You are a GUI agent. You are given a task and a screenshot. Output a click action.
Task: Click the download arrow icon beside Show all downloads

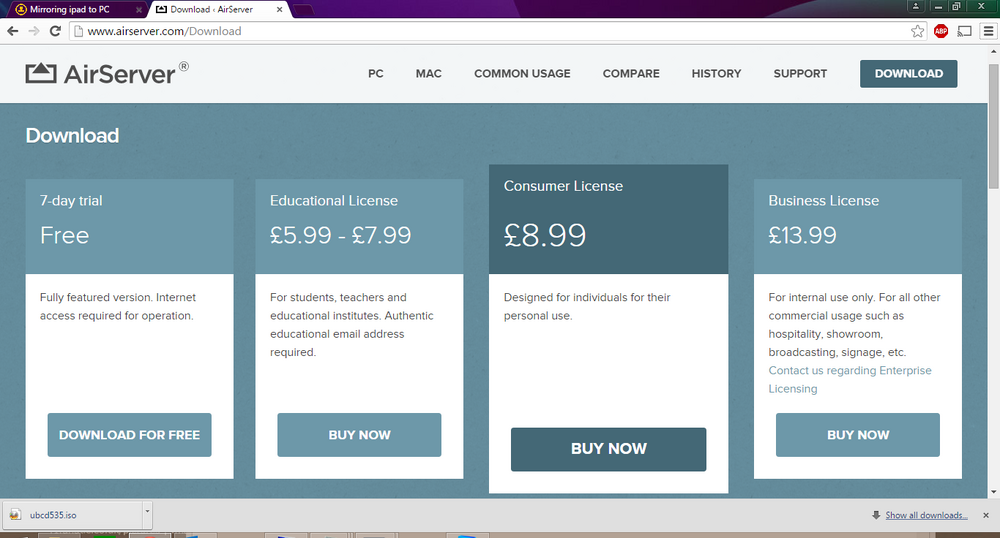tap(876, 515)
